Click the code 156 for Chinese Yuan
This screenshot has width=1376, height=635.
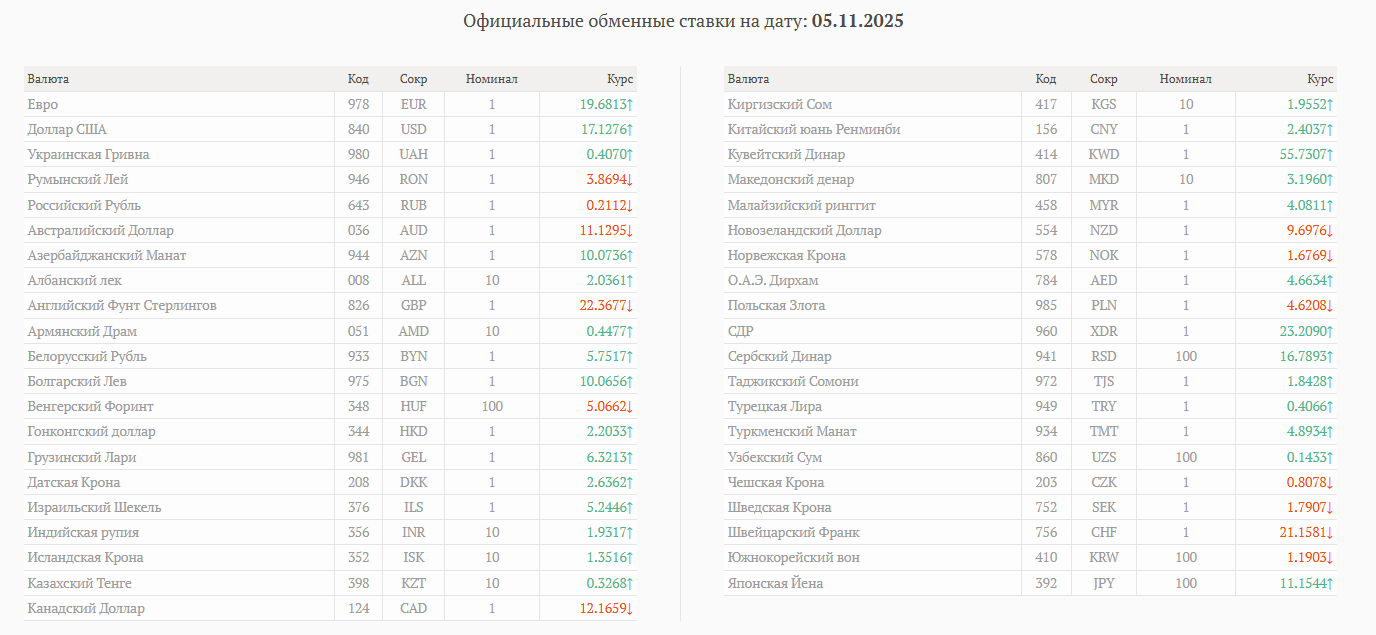tap(1046, 130)
